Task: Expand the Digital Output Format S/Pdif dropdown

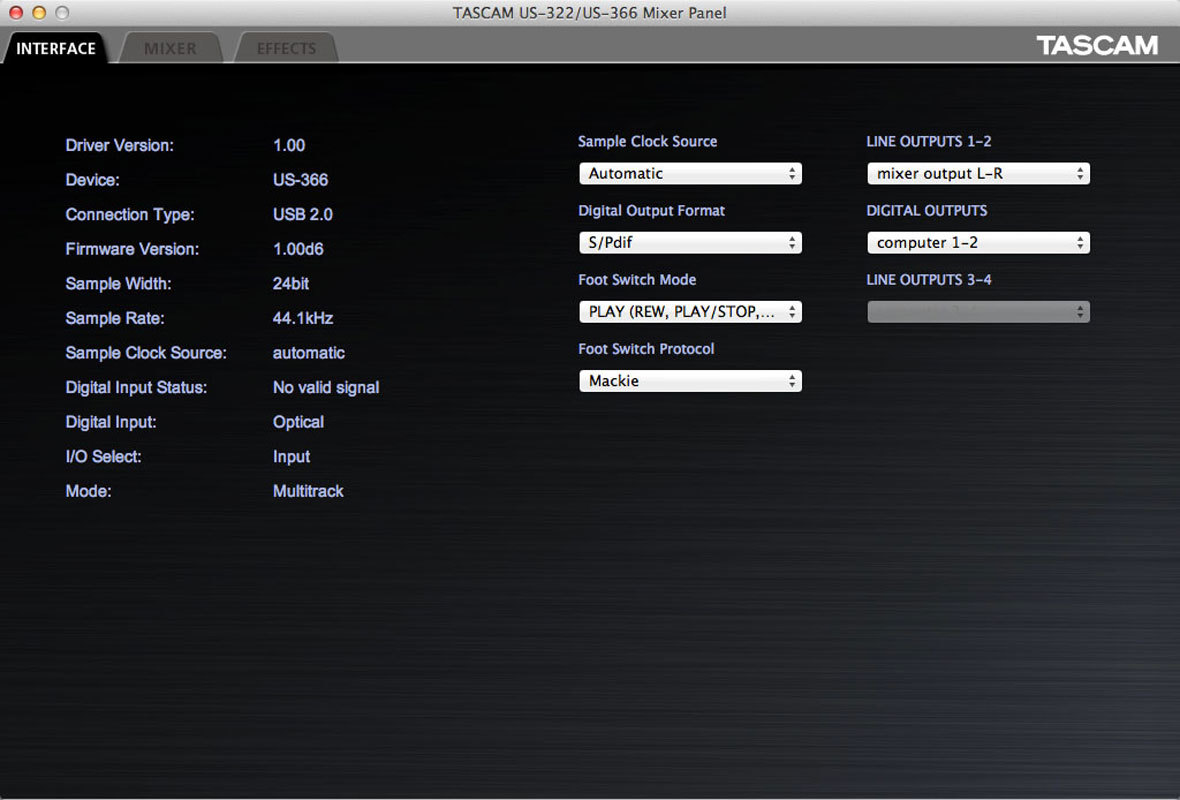Action: tap(690, 243)
